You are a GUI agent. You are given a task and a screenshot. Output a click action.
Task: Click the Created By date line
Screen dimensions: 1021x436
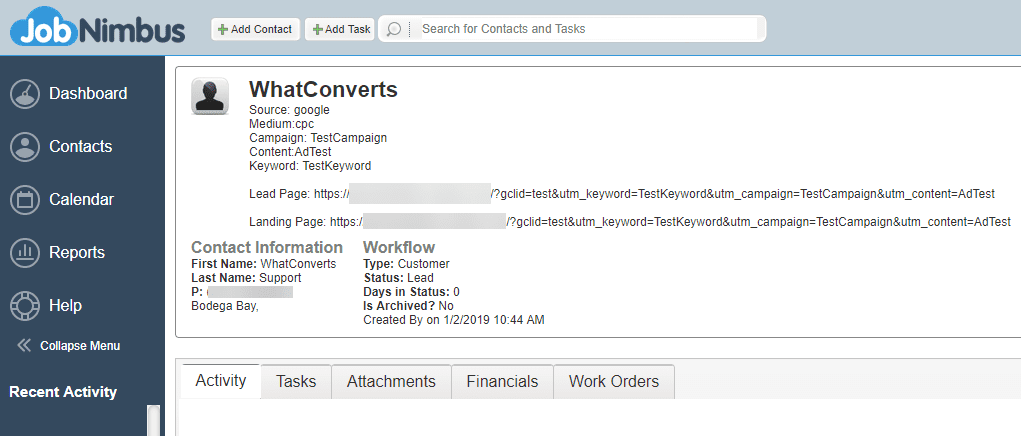pyautogui.click(x=454, y=320)
